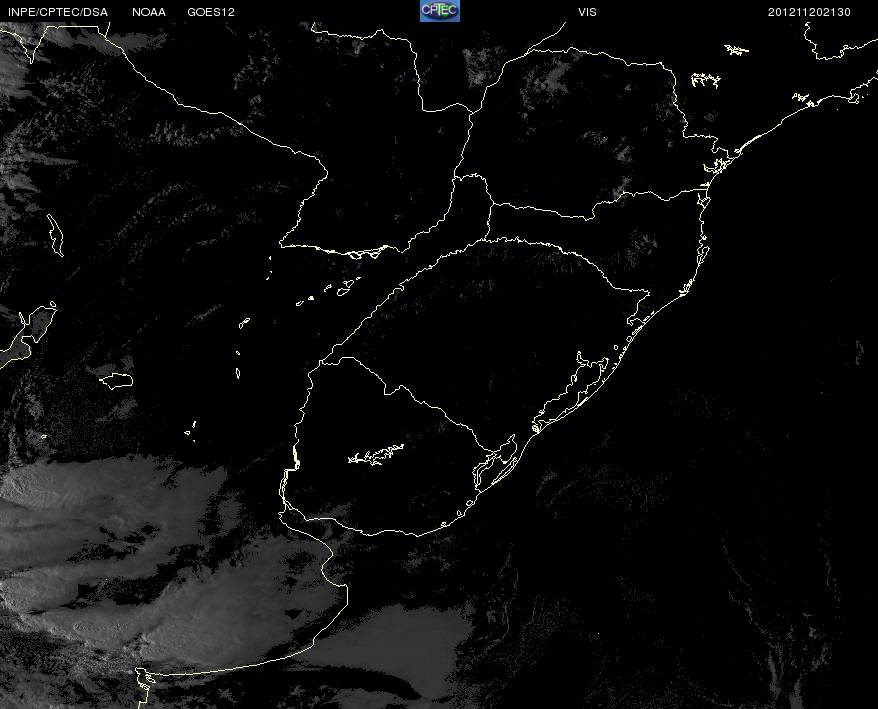Click the CPTEC logo in the header
The width and height of the screenshot is (878, 709).
click(440, 11)
